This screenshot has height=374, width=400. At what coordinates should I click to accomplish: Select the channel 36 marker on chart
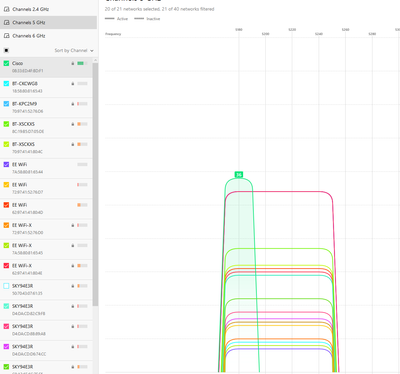coord(239,175)
